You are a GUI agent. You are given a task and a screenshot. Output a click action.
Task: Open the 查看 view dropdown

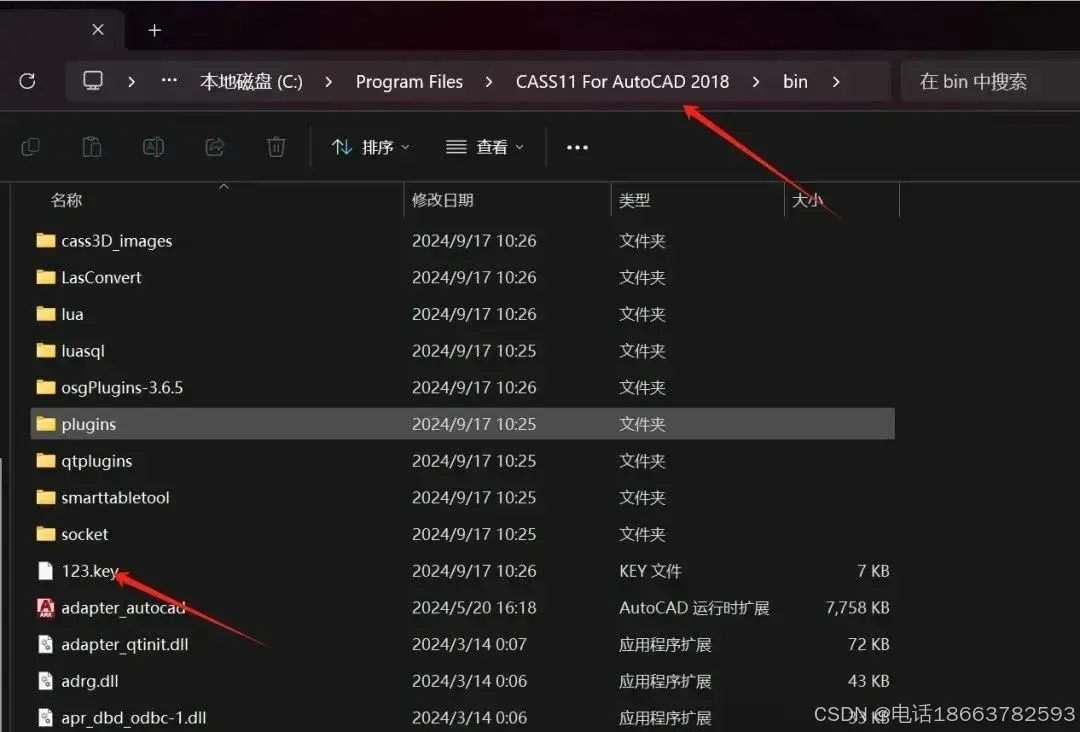click(x=485, y=147)
